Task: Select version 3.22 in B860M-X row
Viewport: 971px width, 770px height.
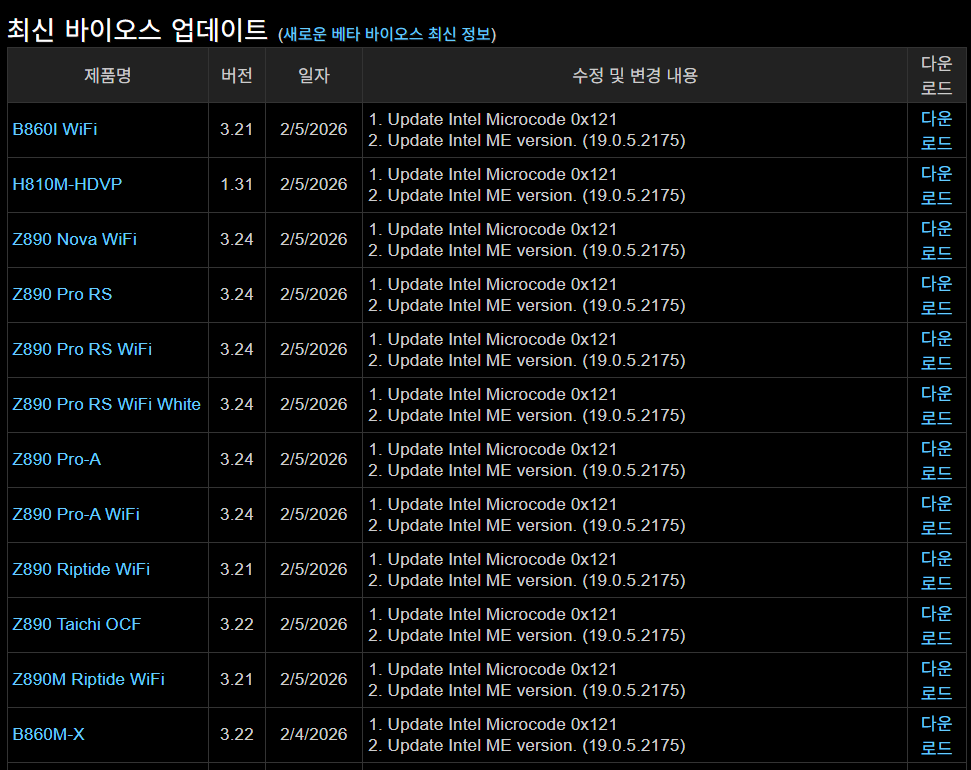Action: pos(237,735)
